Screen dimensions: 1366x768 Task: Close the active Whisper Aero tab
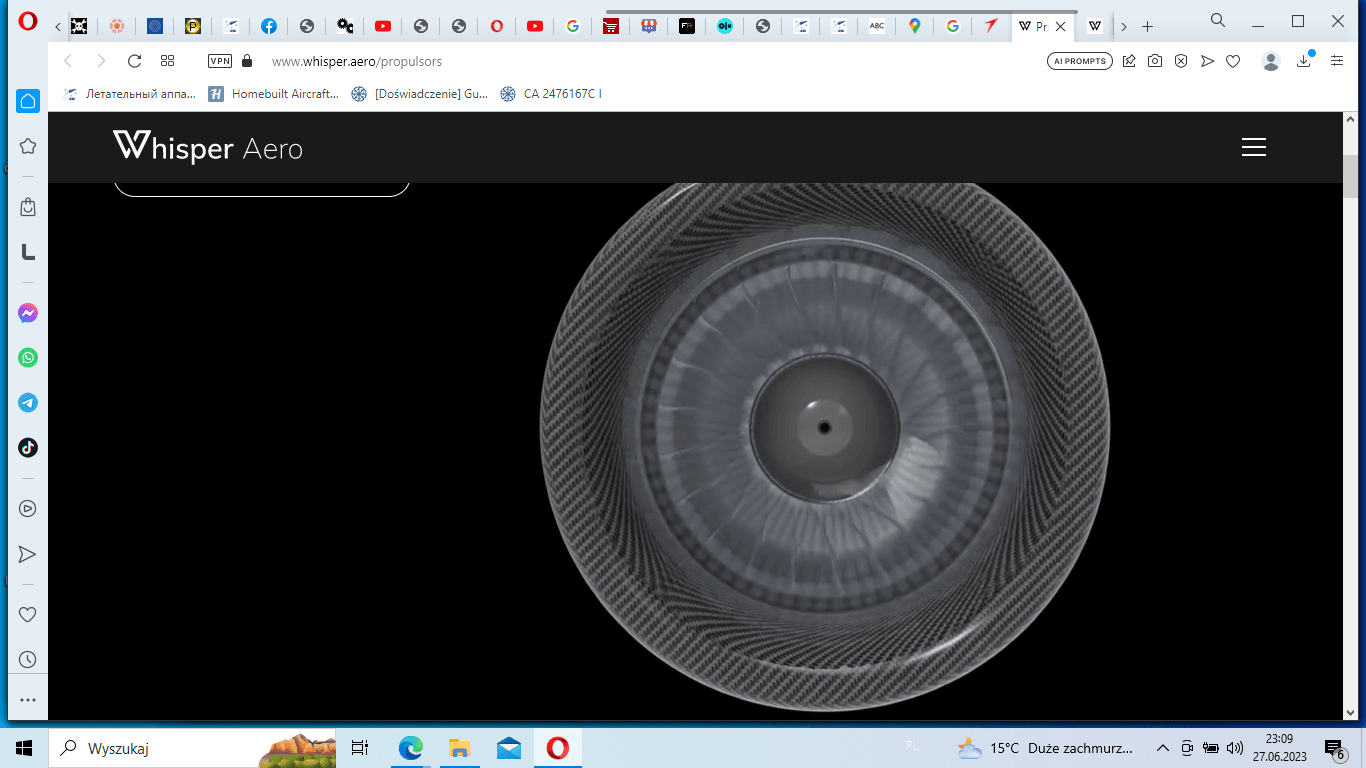(x=1061, y=27)
